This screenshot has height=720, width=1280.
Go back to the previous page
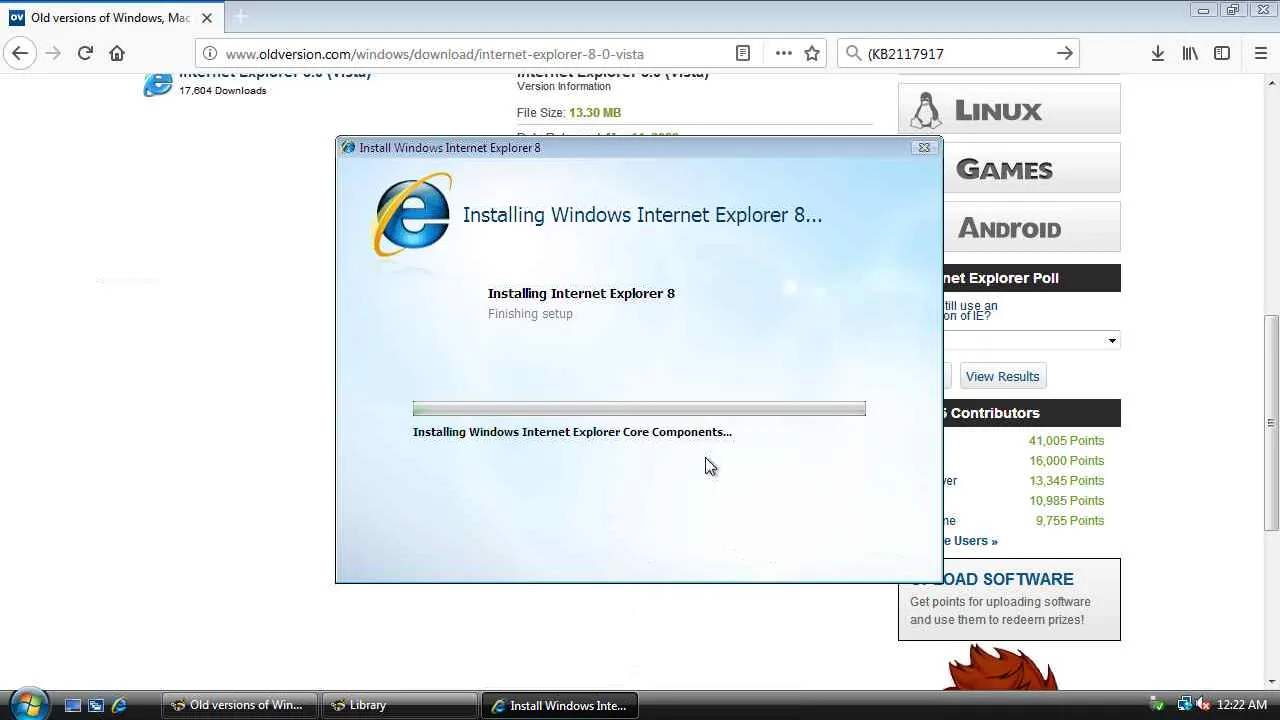click(x=20, y=53)
